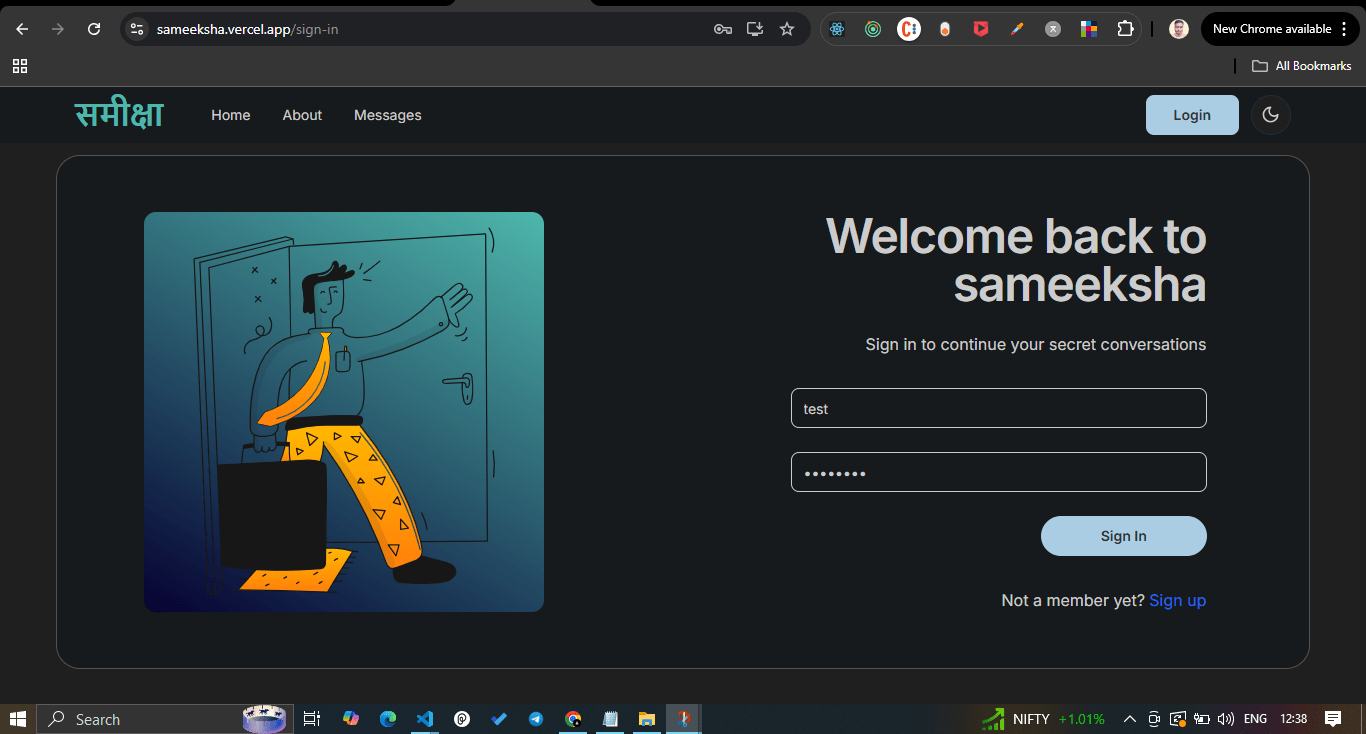The width and height of the screenshot is (1366, 734).
Task: Click the Windows taskbar Search box
Action: (x=165, y=719)
